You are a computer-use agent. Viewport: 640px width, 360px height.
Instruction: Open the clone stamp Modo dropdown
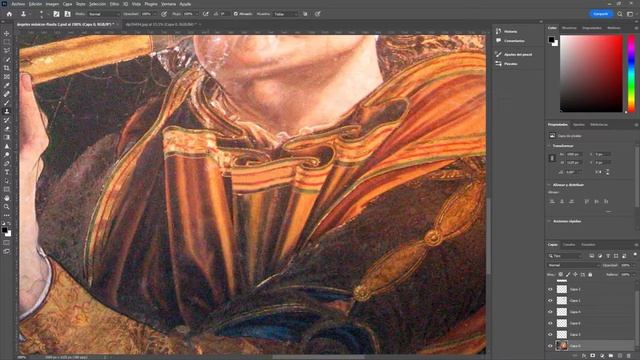pyautogui.click(x=104, y=14)
